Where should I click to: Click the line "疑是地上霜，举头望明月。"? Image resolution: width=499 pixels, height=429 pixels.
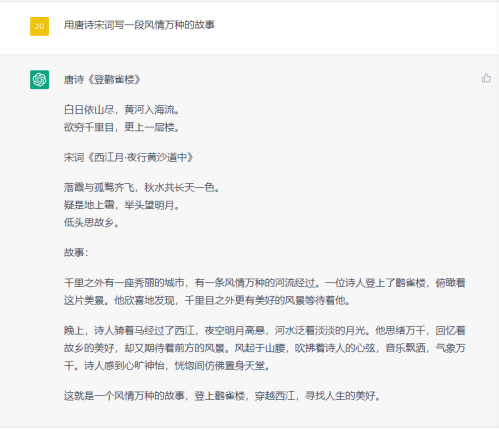point(122,205)
